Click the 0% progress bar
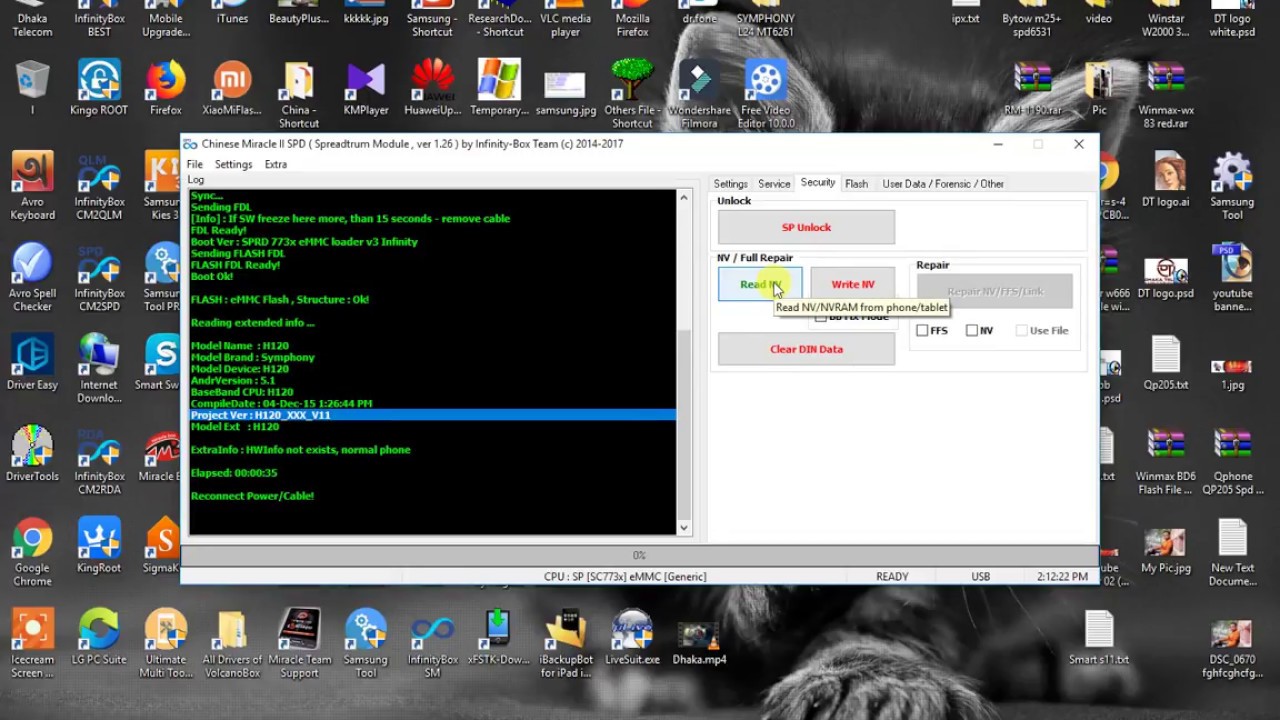Viewport: 1280px width, 720px height. [x=639, y=555]
